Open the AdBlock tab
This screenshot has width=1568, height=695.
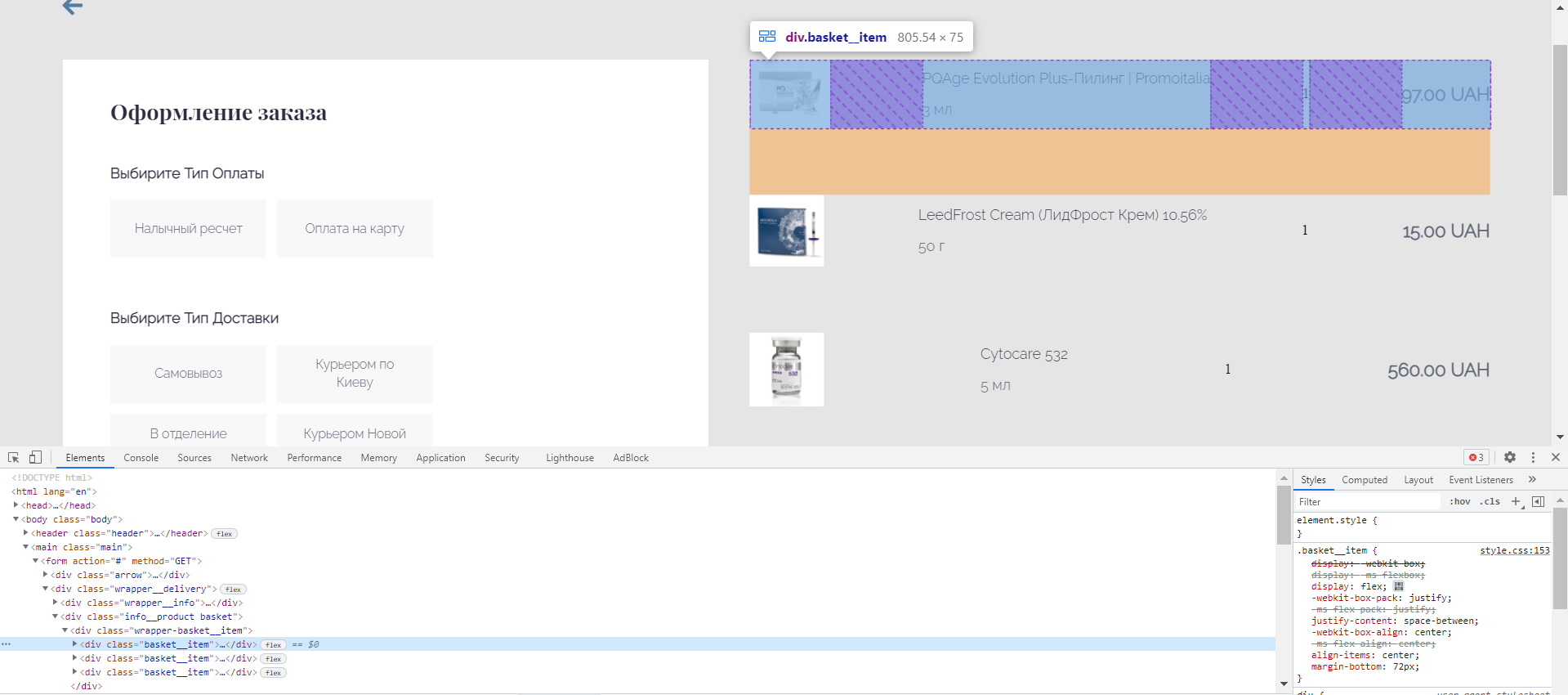click(x=631, y=458)
